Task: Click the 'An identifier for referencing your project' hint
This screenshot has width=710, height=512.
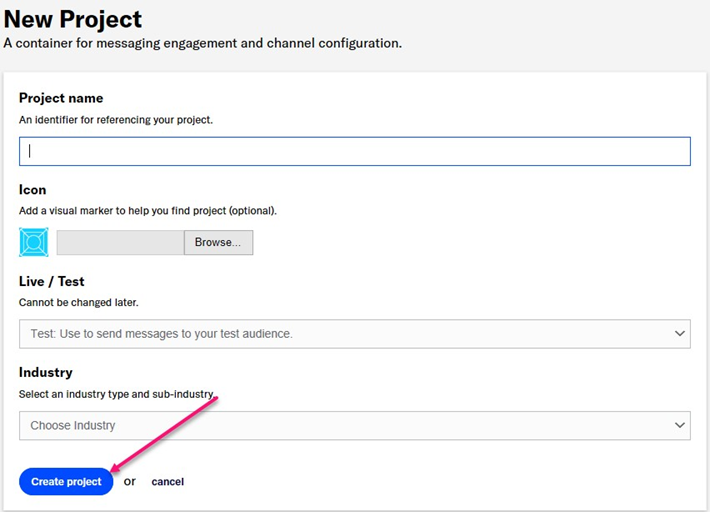Action: pos(116,120)
